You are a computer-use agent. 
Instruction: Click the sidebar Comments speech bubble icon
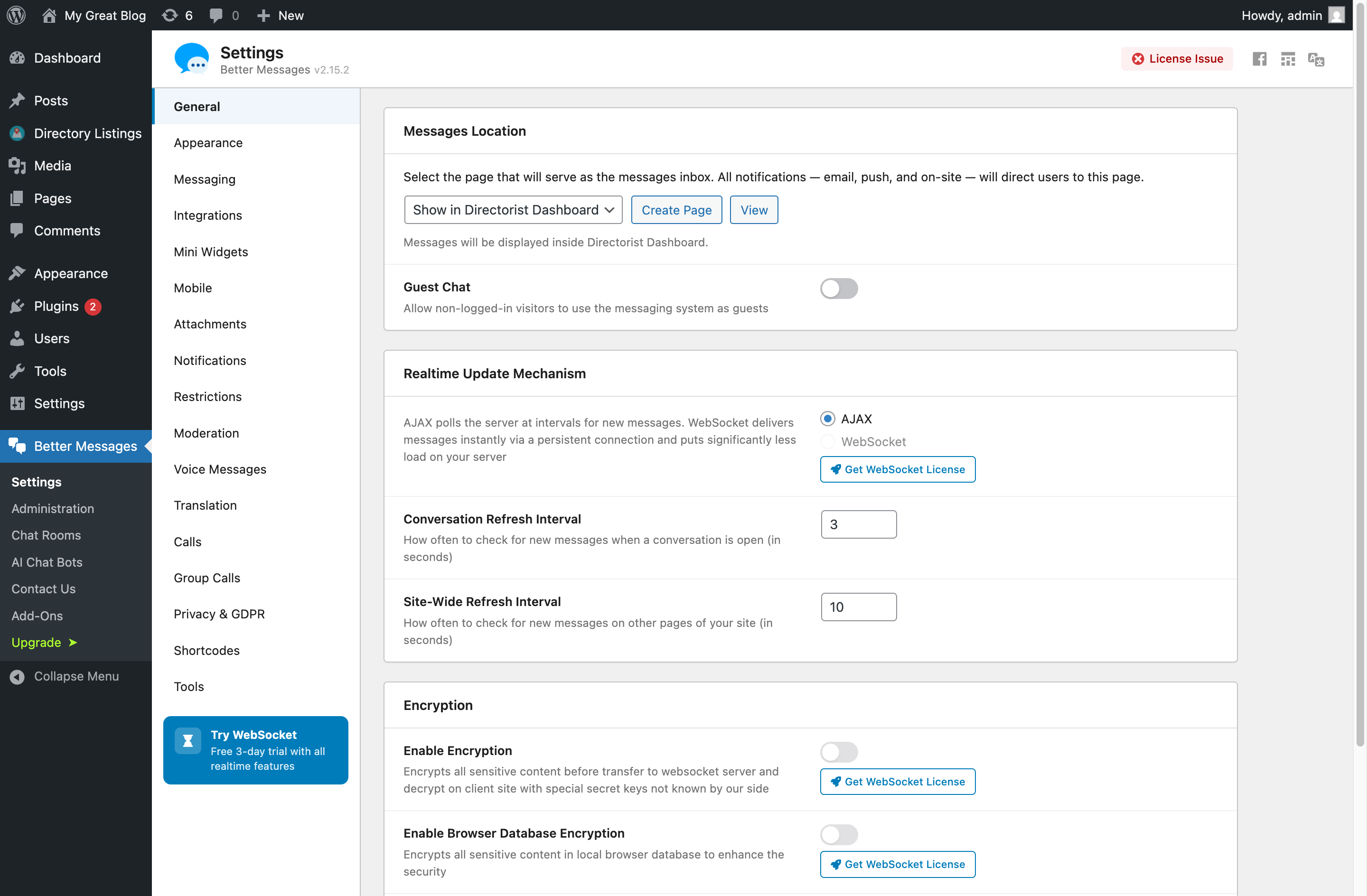(x=17, y=230)
